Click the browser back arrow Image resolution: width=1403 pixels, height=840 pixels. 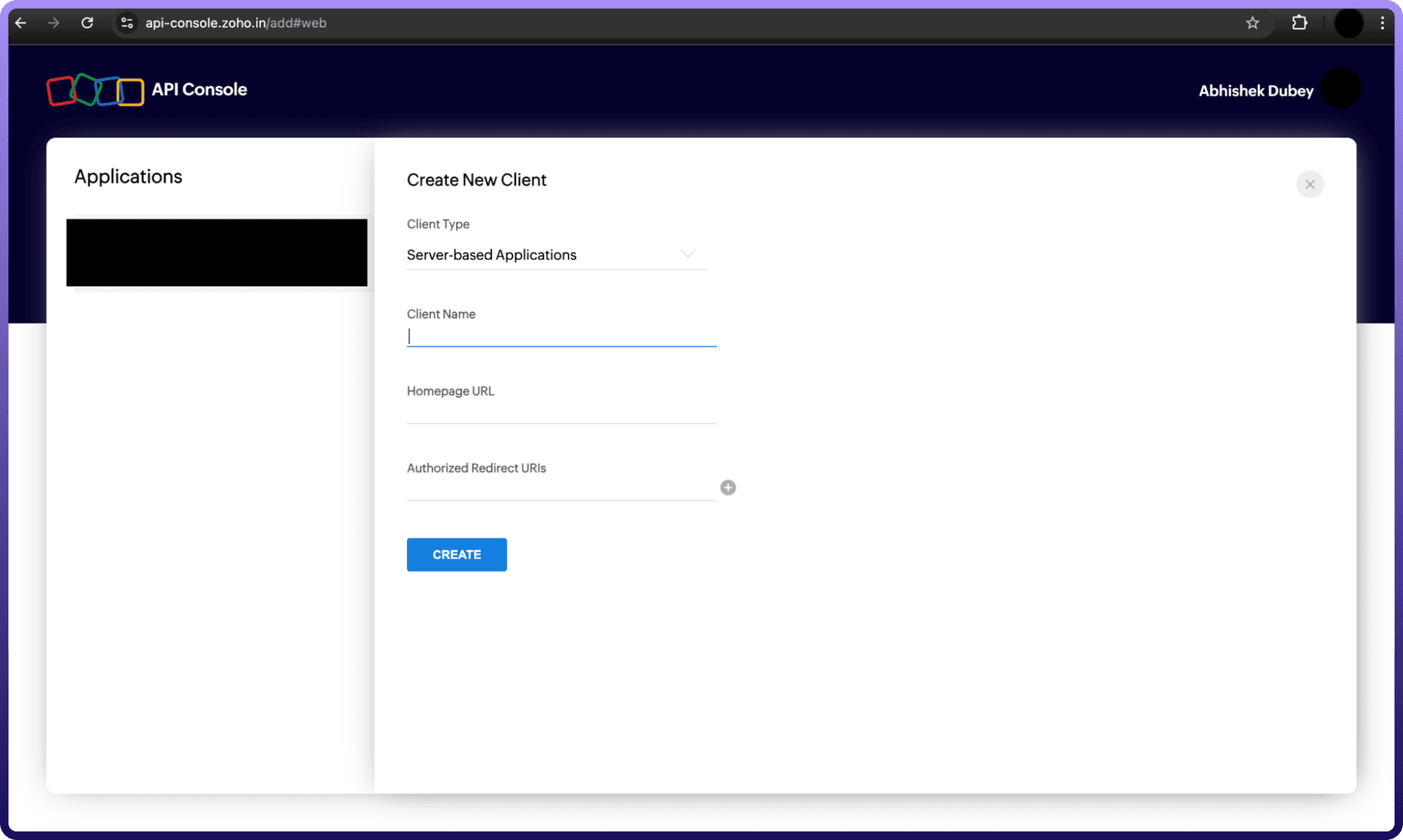(20, 23)
